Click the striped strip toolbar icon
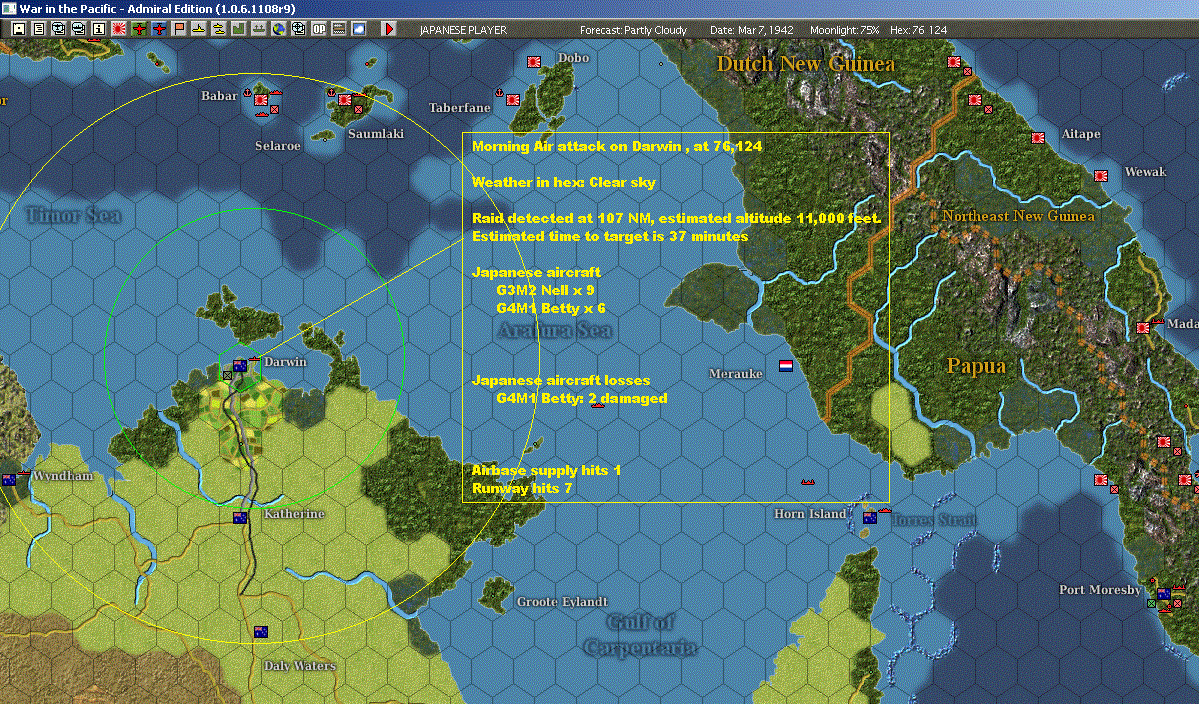The image size is (1199, 704). 339,29
